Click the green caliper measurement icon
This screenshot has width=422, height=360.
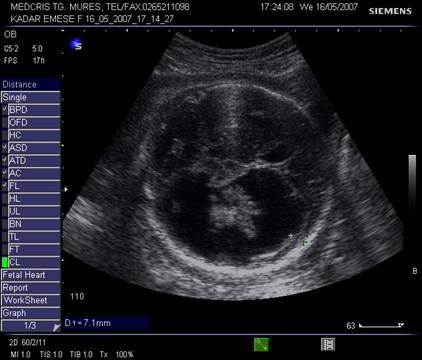coord(261,345)
